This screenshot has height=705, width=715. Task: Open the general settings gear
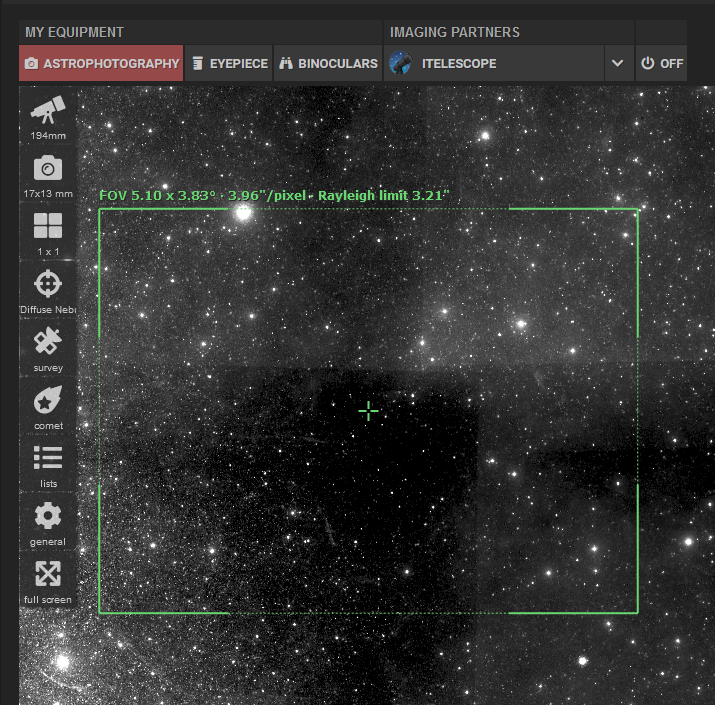click(x=48, y=522)
